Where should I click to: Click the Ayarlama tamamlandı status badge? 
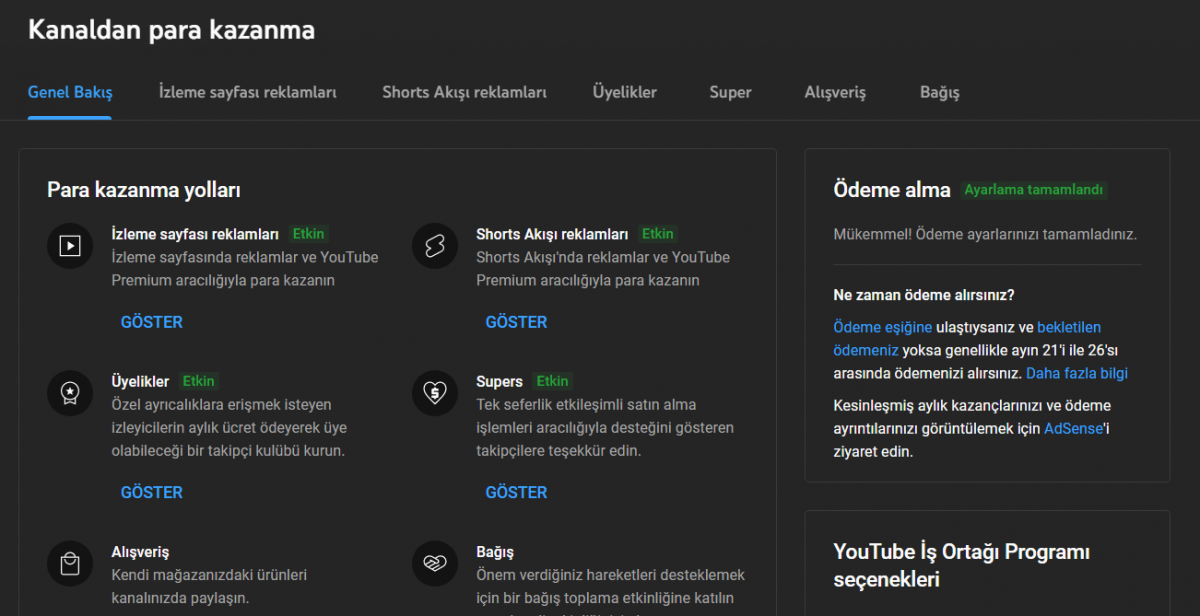1035,190
